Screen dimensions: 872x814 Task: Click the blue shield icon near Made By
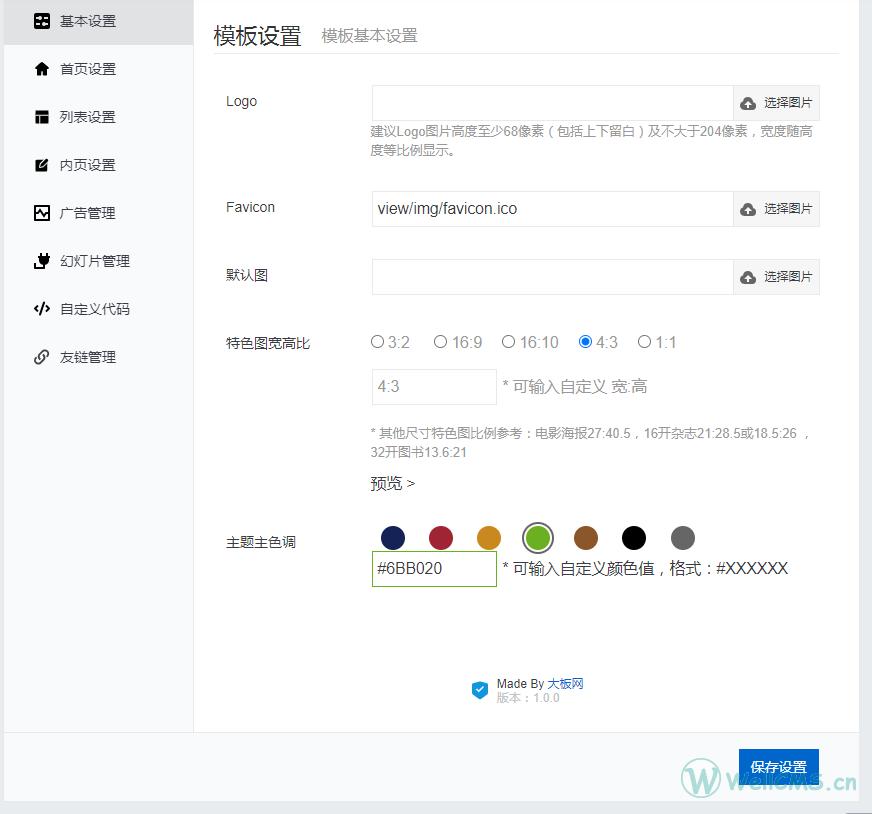(x=479, y=690)
